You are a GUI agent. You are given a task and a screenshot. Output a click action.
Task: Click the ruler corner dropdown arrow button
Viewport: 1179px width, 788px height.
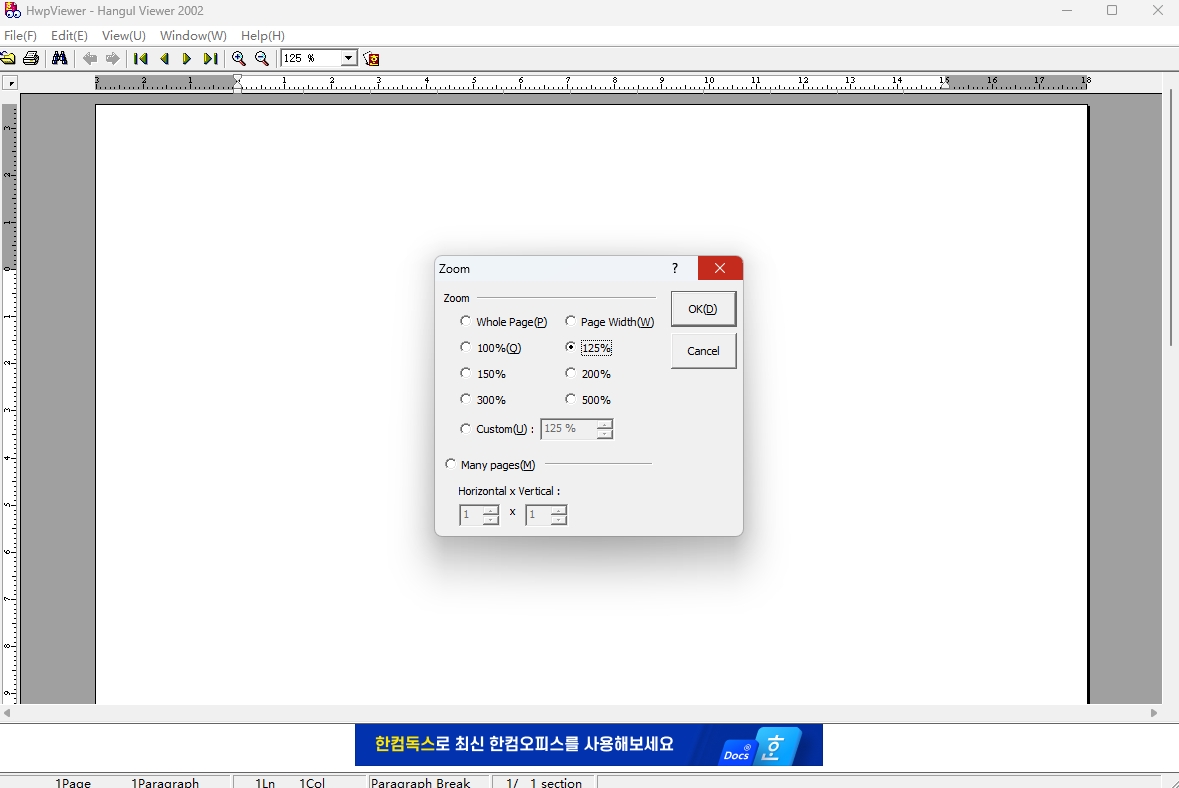(10, 83)
